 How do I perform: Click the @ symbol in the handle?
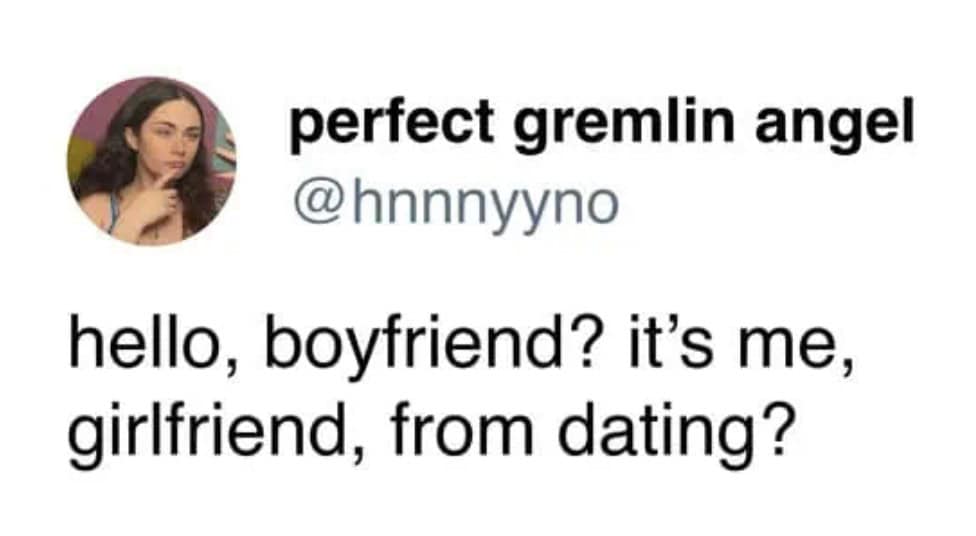[311, 202]
